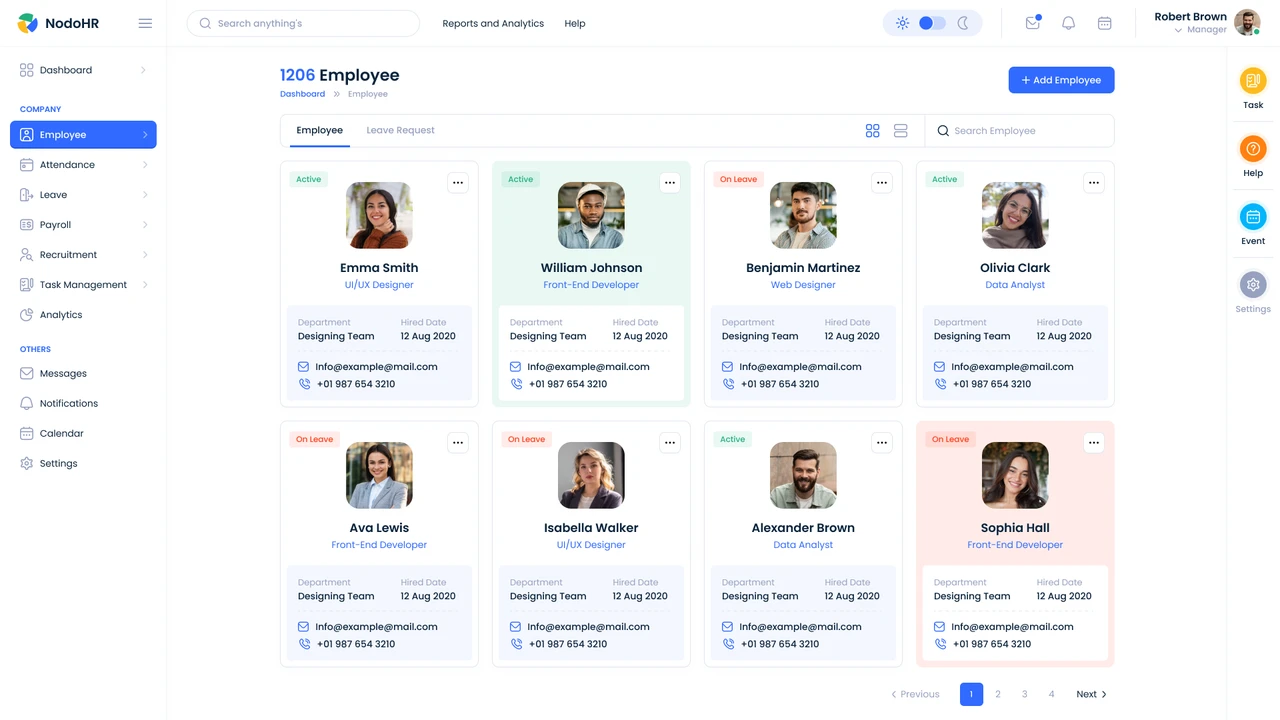Select the Employee tab
1280x720 pixels.
[x=320, y=131]
